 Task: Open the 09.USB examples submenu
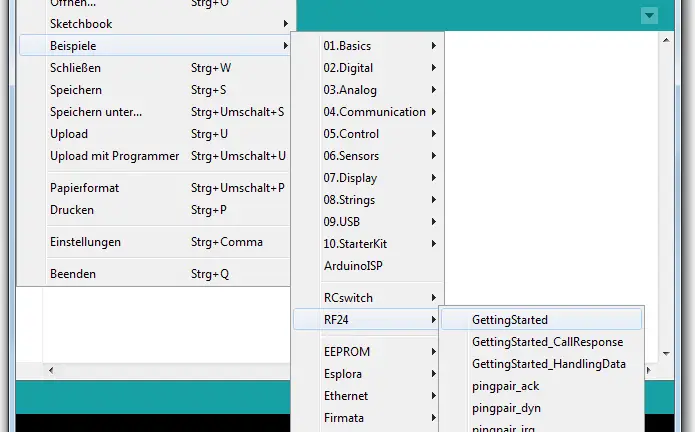tap(368, 222)
